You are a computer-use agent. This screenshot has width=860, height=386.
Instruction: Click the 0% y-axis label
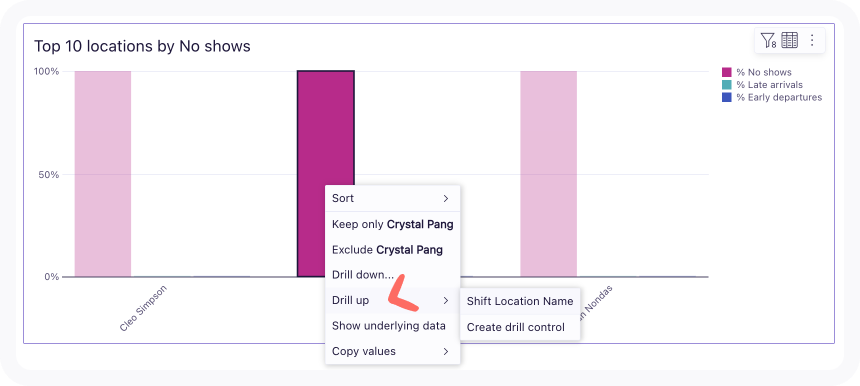53,277
